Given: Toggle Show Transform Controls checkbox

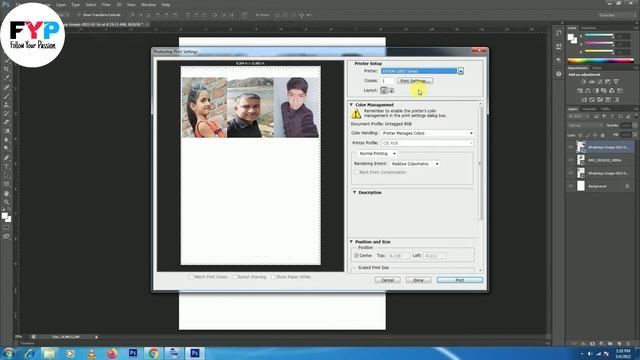Looking at the screenshot, I should 79,15.
